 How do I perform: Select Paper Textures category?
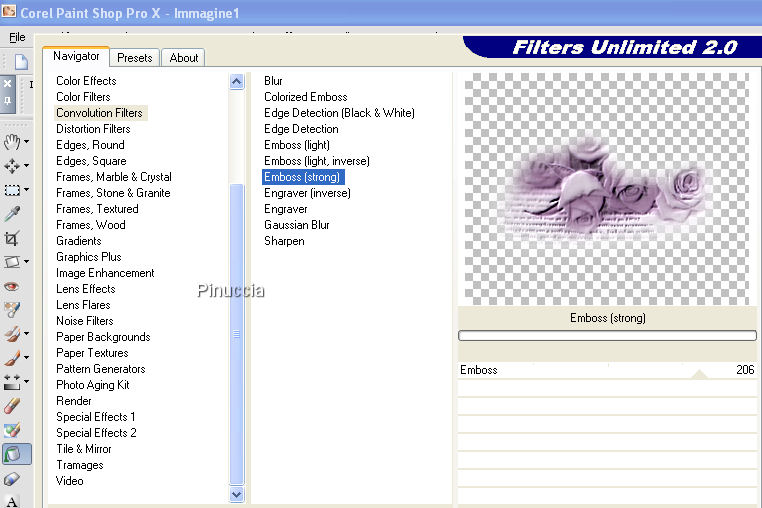pyautogui.click(x=92, y=353)
